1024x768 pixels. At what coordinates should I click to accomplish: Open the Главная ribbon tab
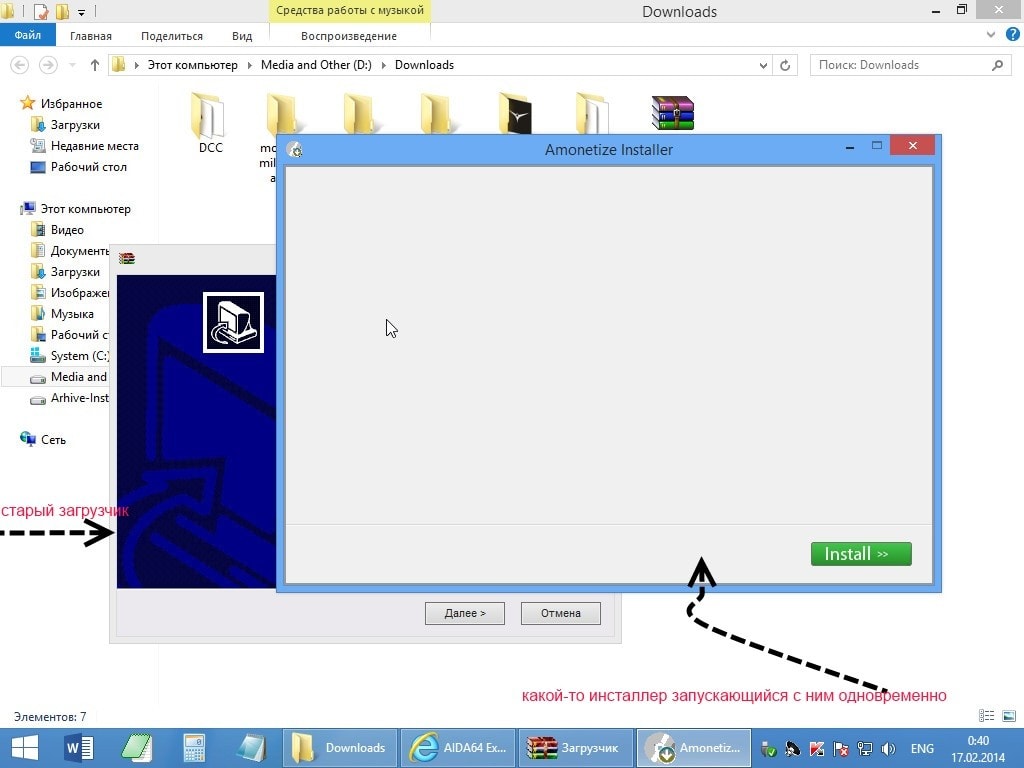pos(91,36)
